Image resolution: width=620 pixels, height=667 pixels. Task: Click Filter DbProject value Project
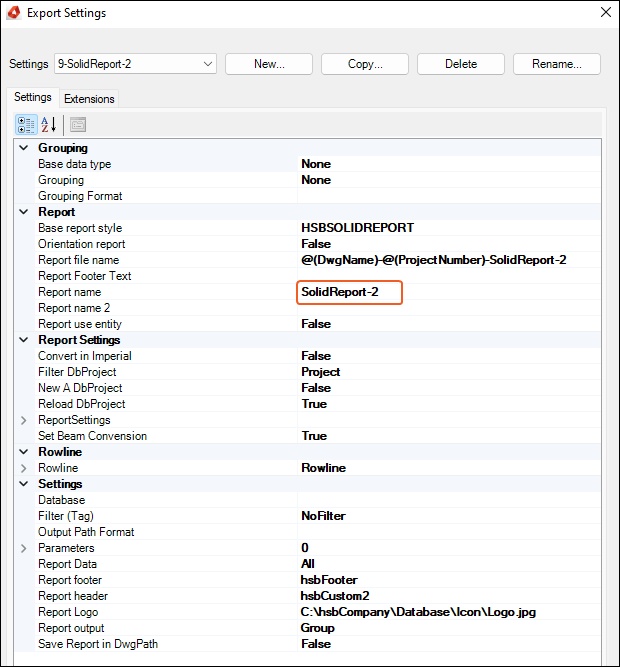point(321,372)
